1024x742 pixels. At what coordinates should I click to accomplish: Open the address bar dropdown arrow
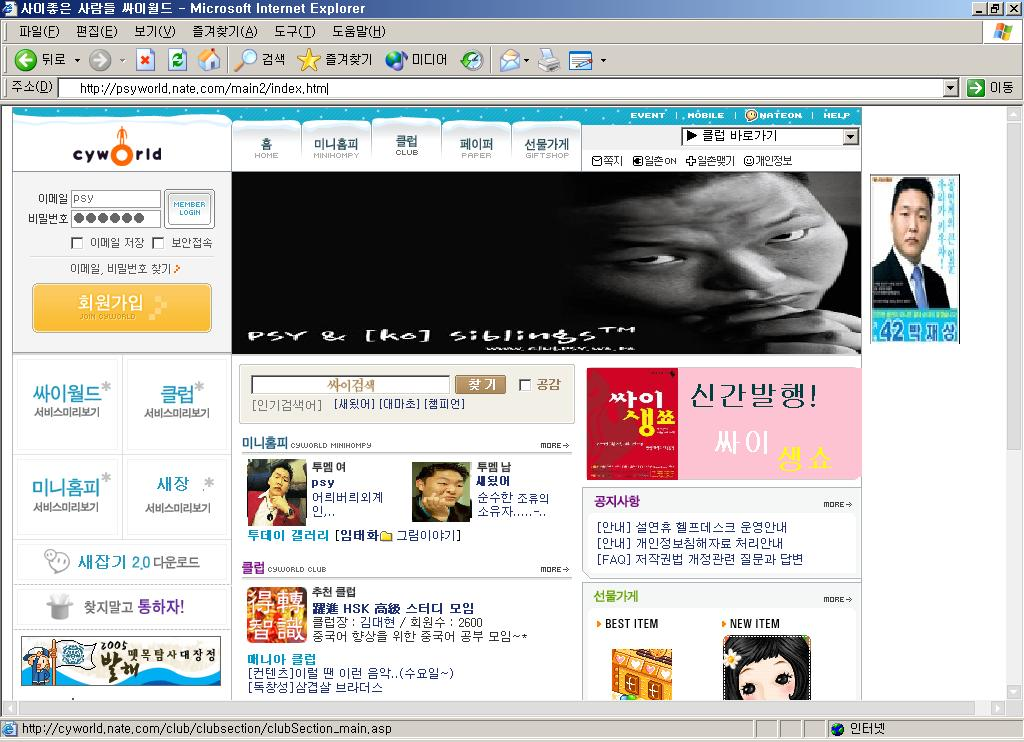952,88
